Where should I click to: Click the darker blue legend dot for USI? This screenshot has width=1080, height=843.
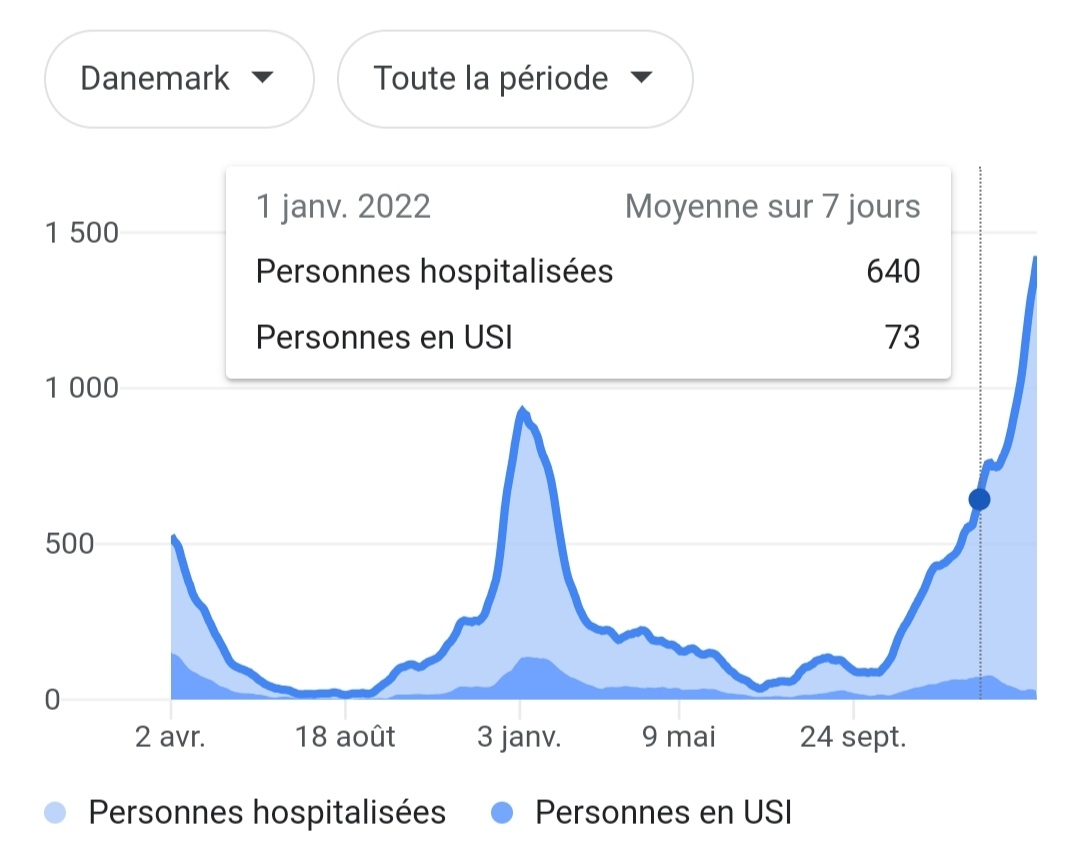point(503,812)
